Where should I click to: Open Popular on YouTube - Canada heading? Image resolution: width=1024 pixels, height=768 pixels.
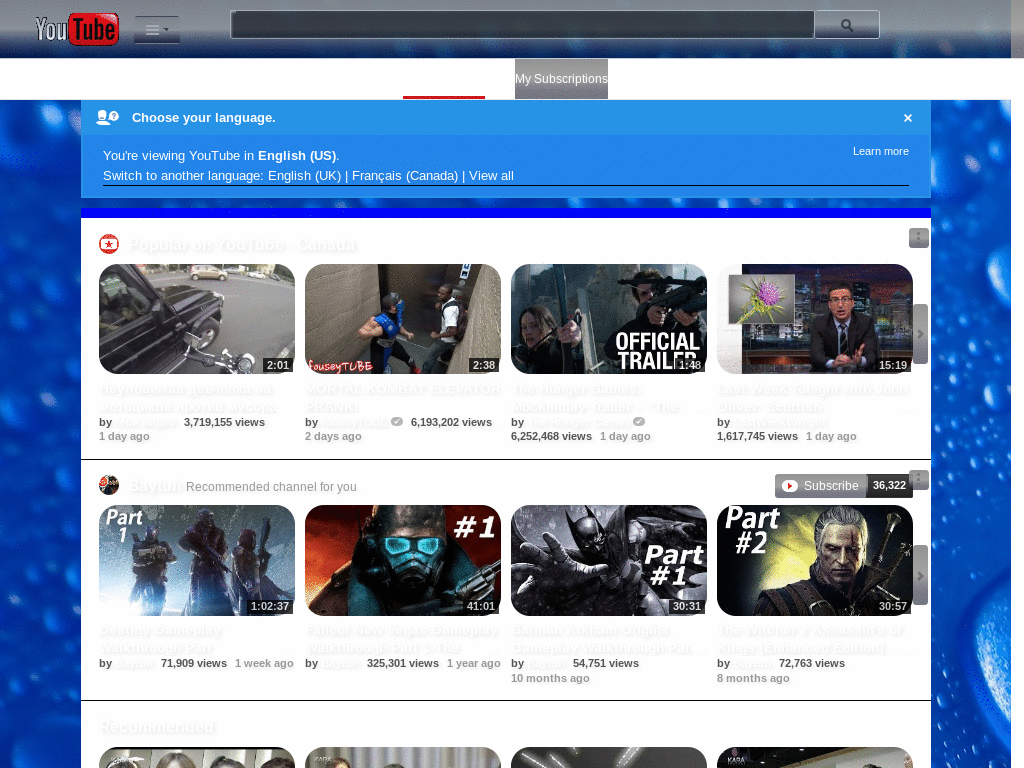tap(243, 245)
